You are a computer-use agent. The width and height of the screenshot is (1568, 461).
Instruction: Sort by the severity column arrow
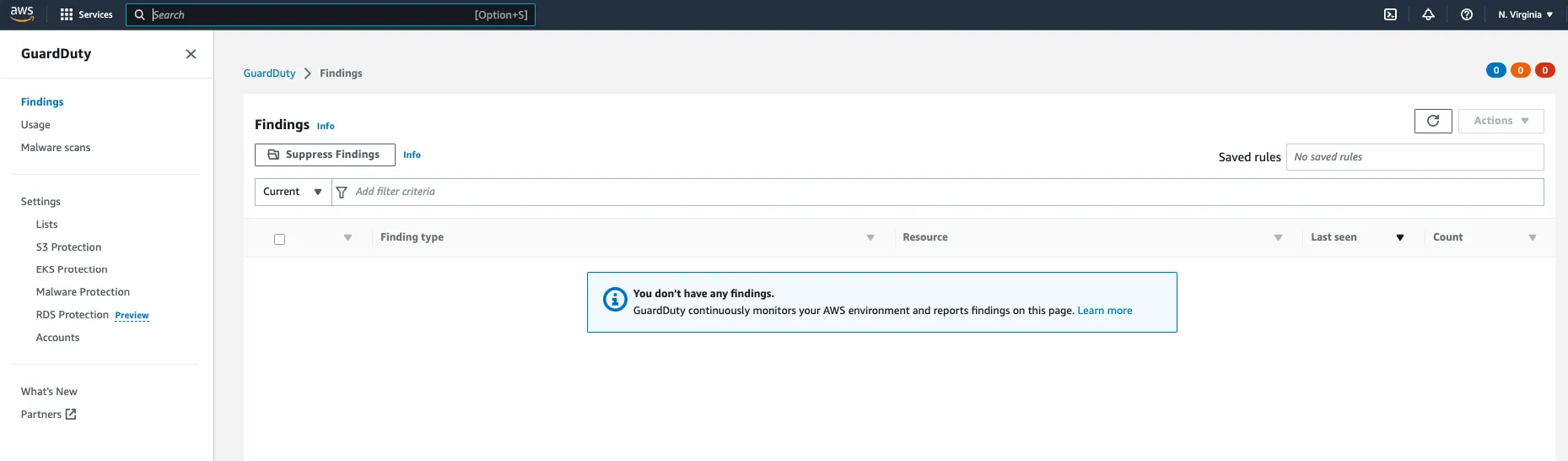[348, 238]
